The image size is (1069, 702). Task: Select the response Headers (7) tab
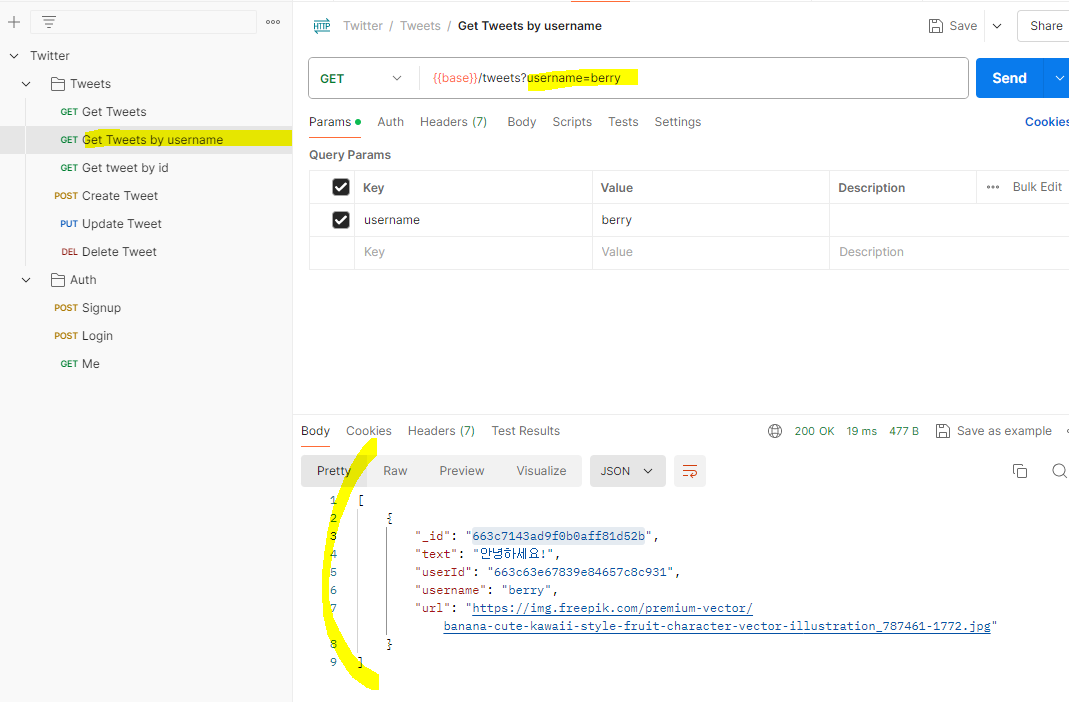(x=441, y=431)
